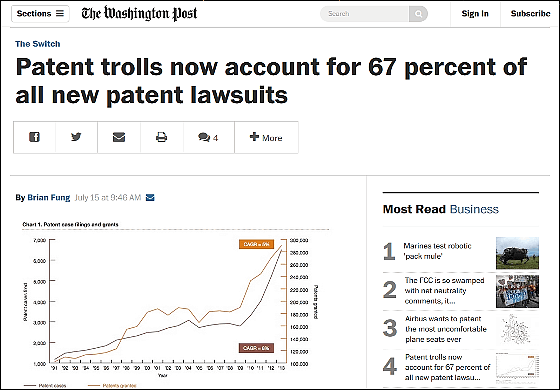This screenshot has width=560, height=390.
Task: Click inside the Search text field
Action: pyautogui.click(x=365, y=14)
